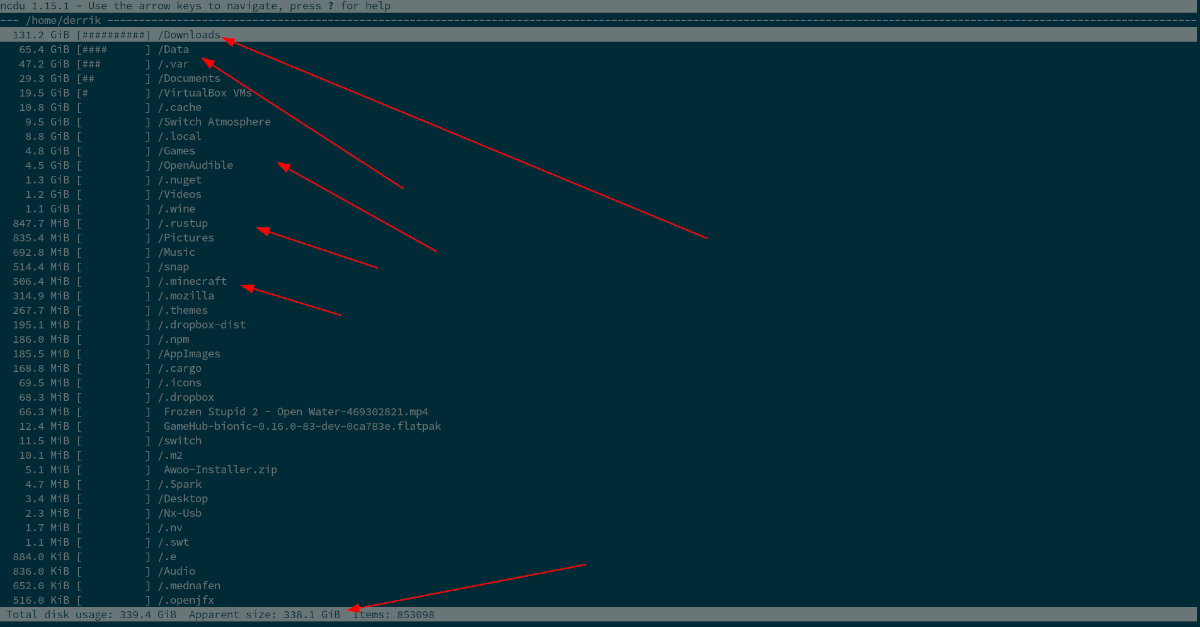This screenshot has width=1200, height=627.
Task: Select the Awoo-Installer.zip file
Action: (212, 469)
